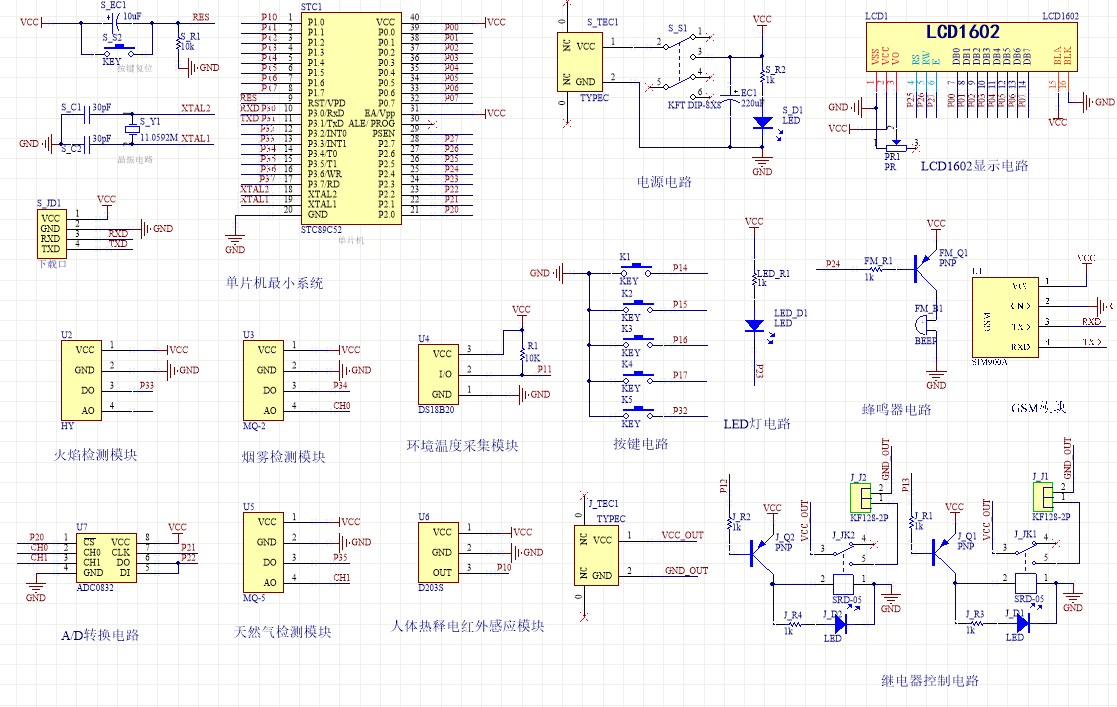Select the FM_R1 1k resistor

coord(876,269)
